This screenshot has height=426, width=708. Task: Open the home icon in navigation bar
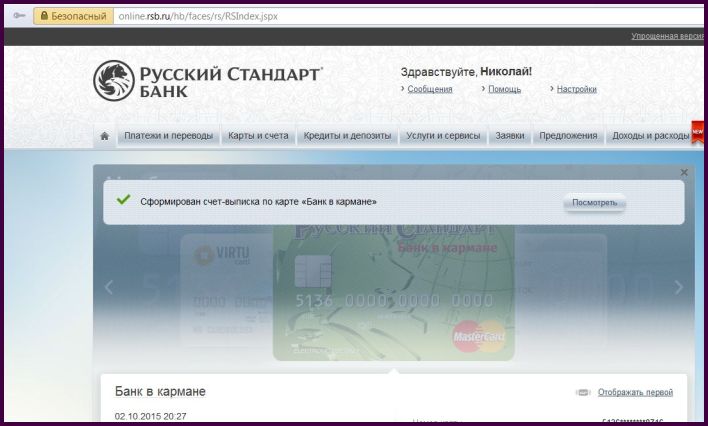[105, 136]
